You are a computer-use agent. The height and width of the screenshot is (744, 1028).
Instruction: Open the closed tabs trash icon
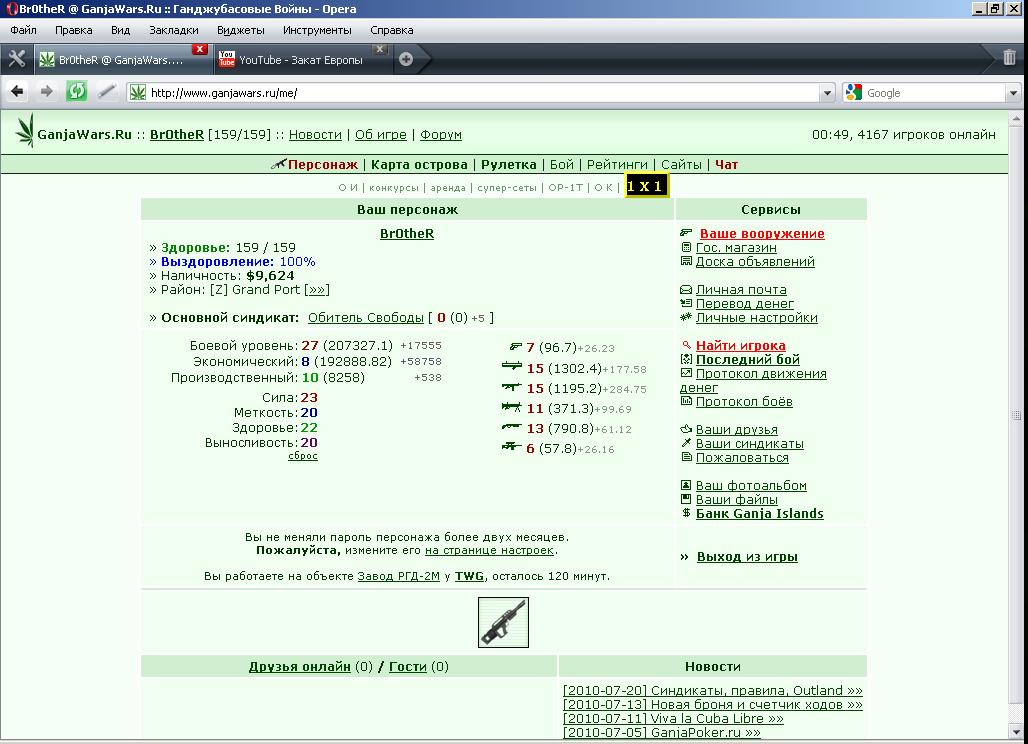pos(1009,58)
